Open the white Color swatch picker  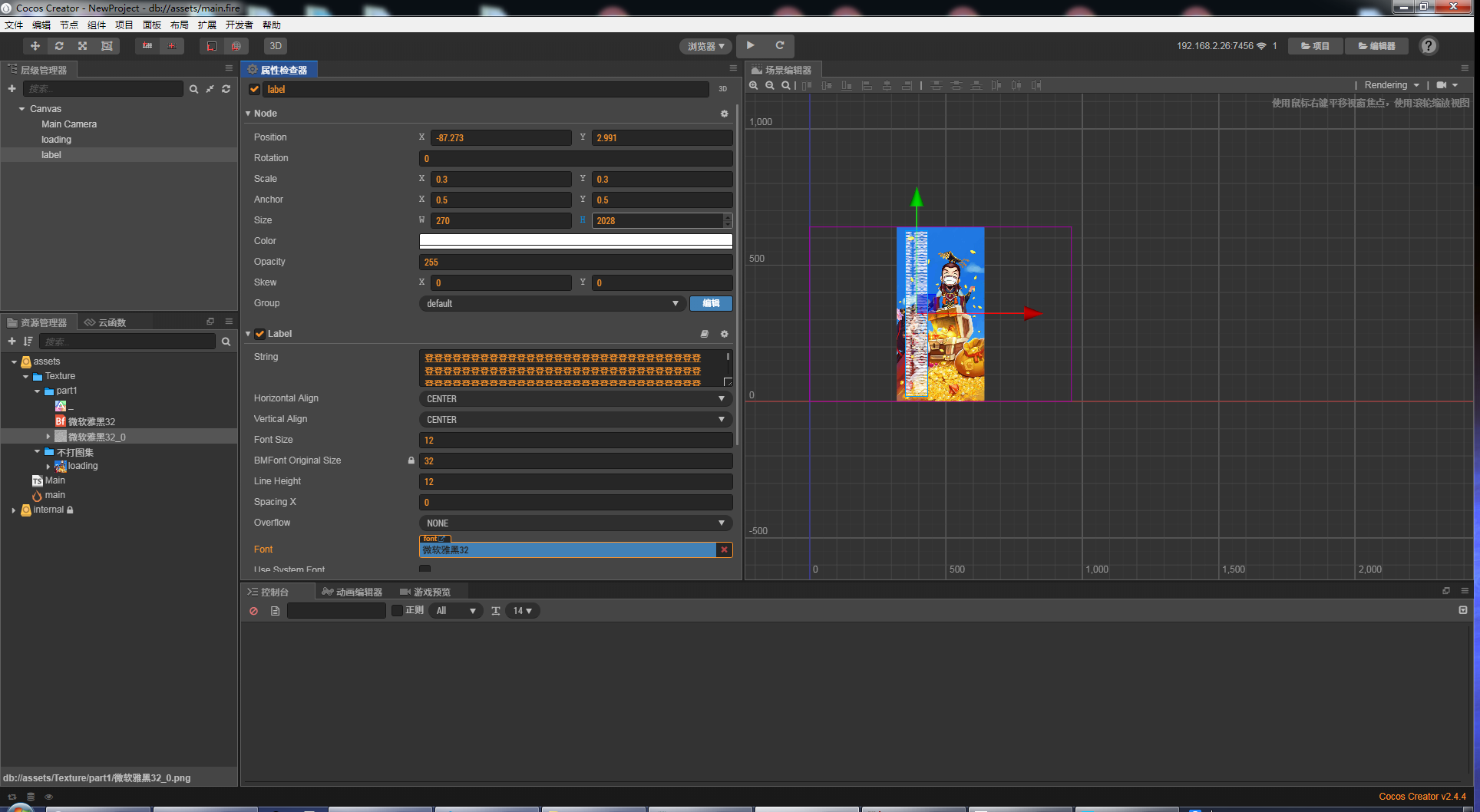[x=575, y=241]
